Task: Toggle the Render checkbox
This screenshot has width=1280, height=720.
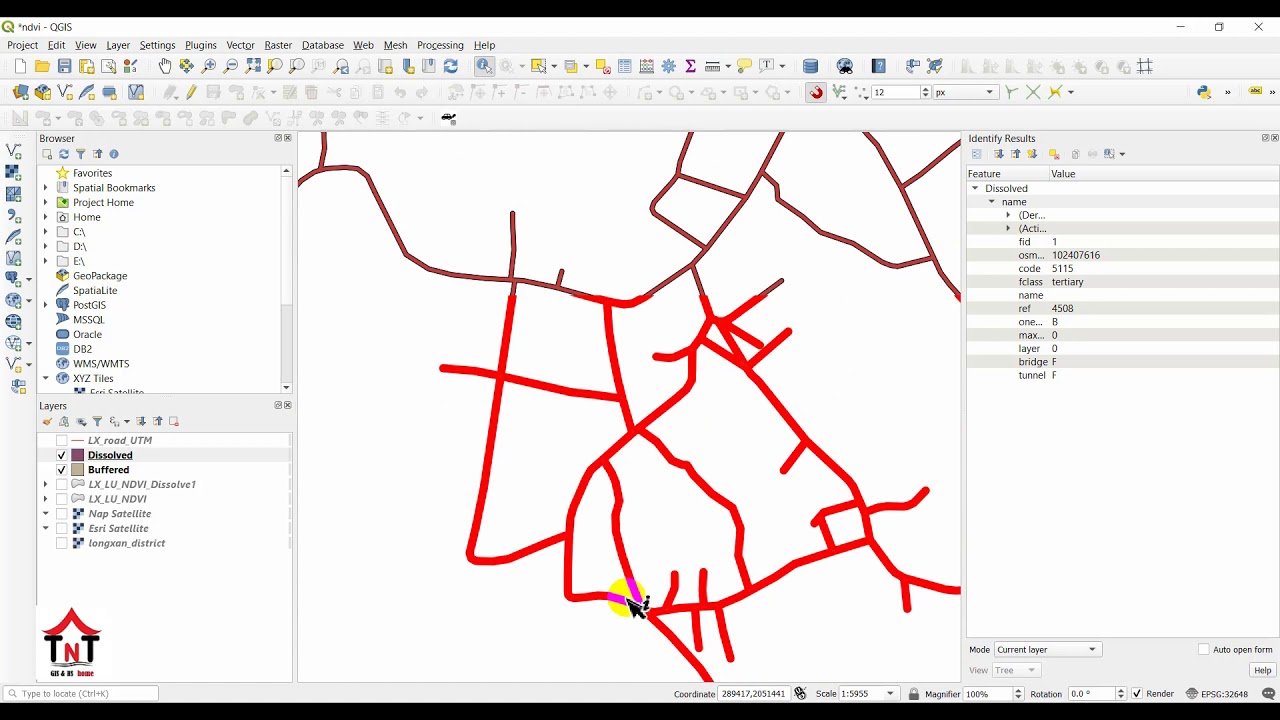Action: click(x=1137, y=693)
